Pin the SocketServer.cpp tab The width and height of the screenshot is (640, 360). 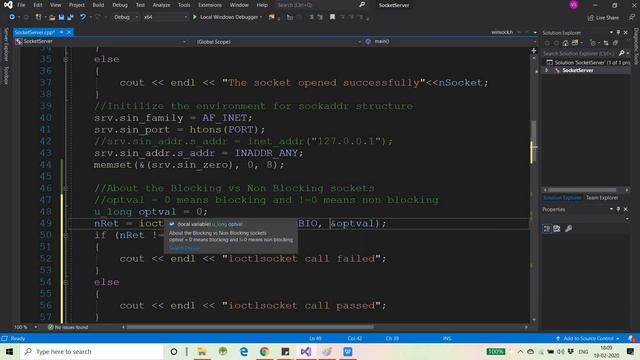click(x=61, y=32)
